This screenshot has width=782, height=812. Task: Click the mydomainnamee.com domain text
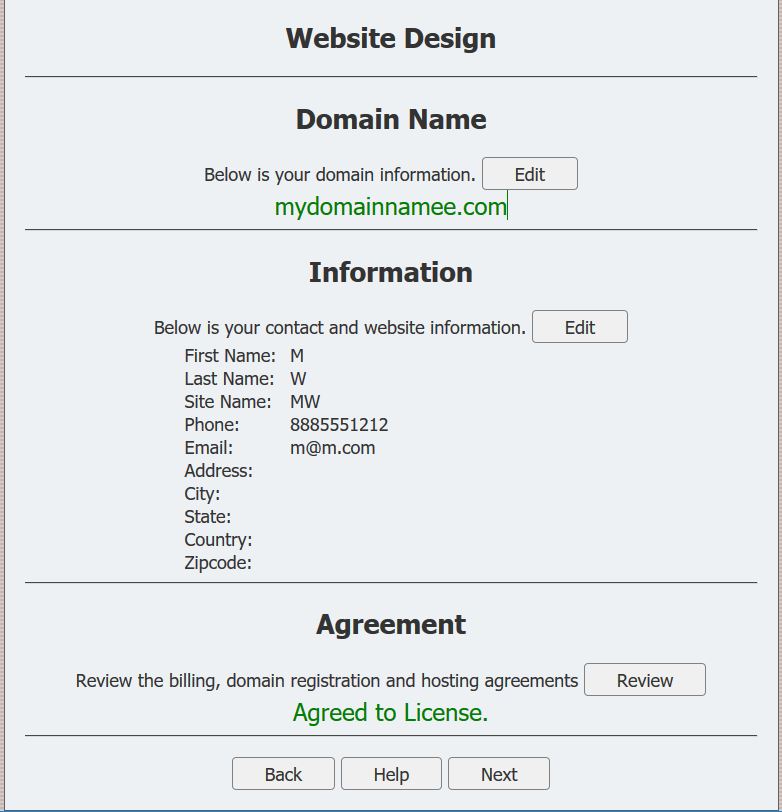tap(390, 207)
